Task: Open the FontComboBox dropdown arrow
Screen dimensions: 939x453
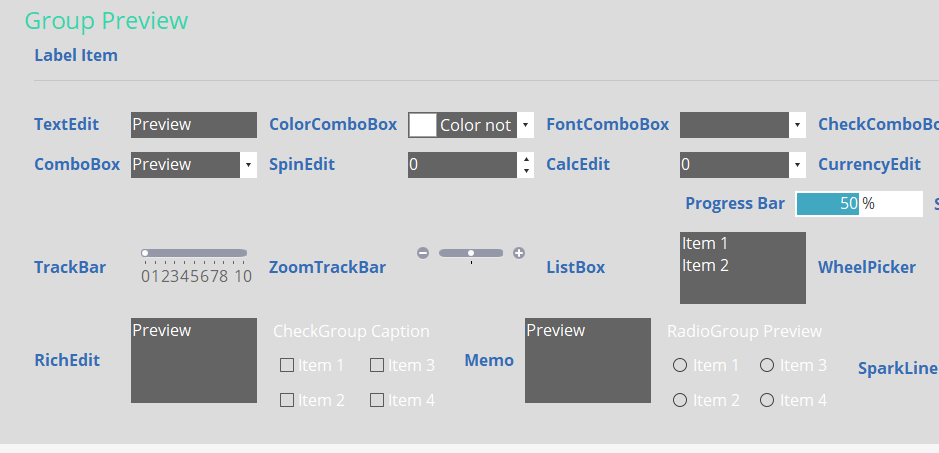Action: [x=797, y=125]
